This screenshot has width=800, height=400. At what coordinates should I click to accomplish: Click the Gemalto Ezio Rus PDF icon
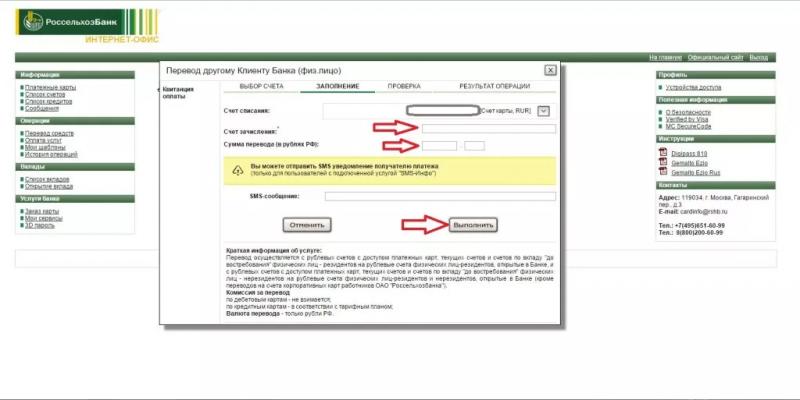[662, 172]
